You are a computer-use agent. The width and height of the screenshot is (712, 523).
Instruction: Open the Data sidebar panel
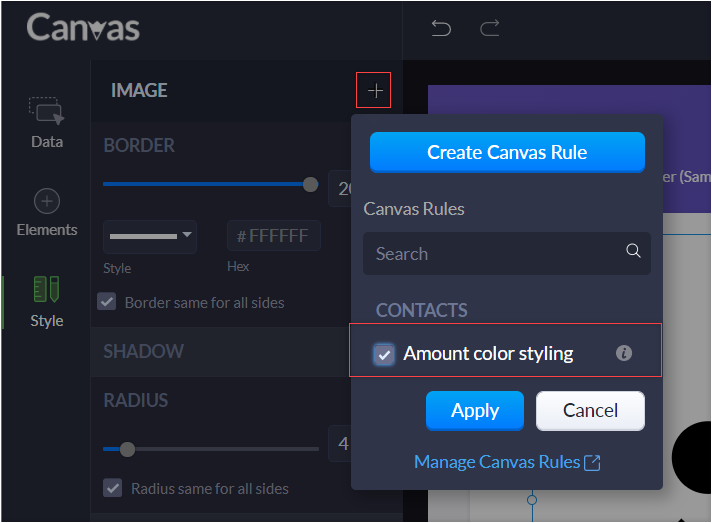[47, 123]
